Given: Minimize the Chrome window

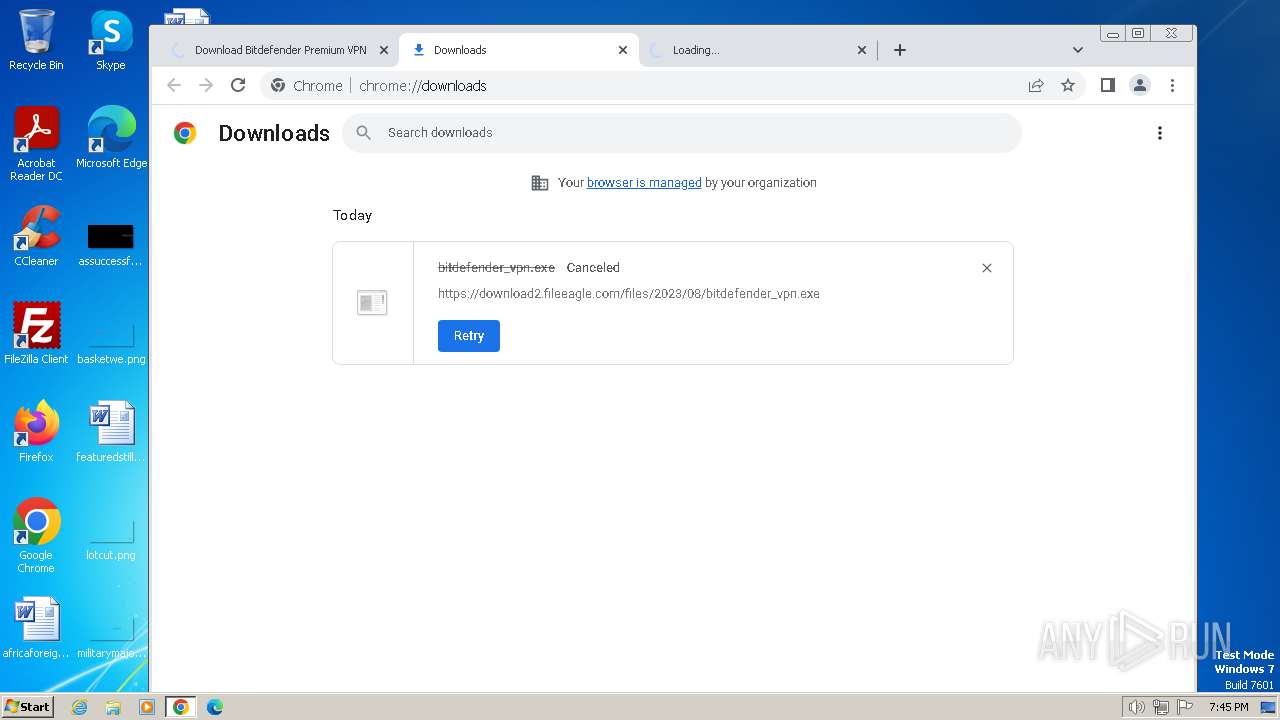Looking at the screenshot, I should (1113, 33).
